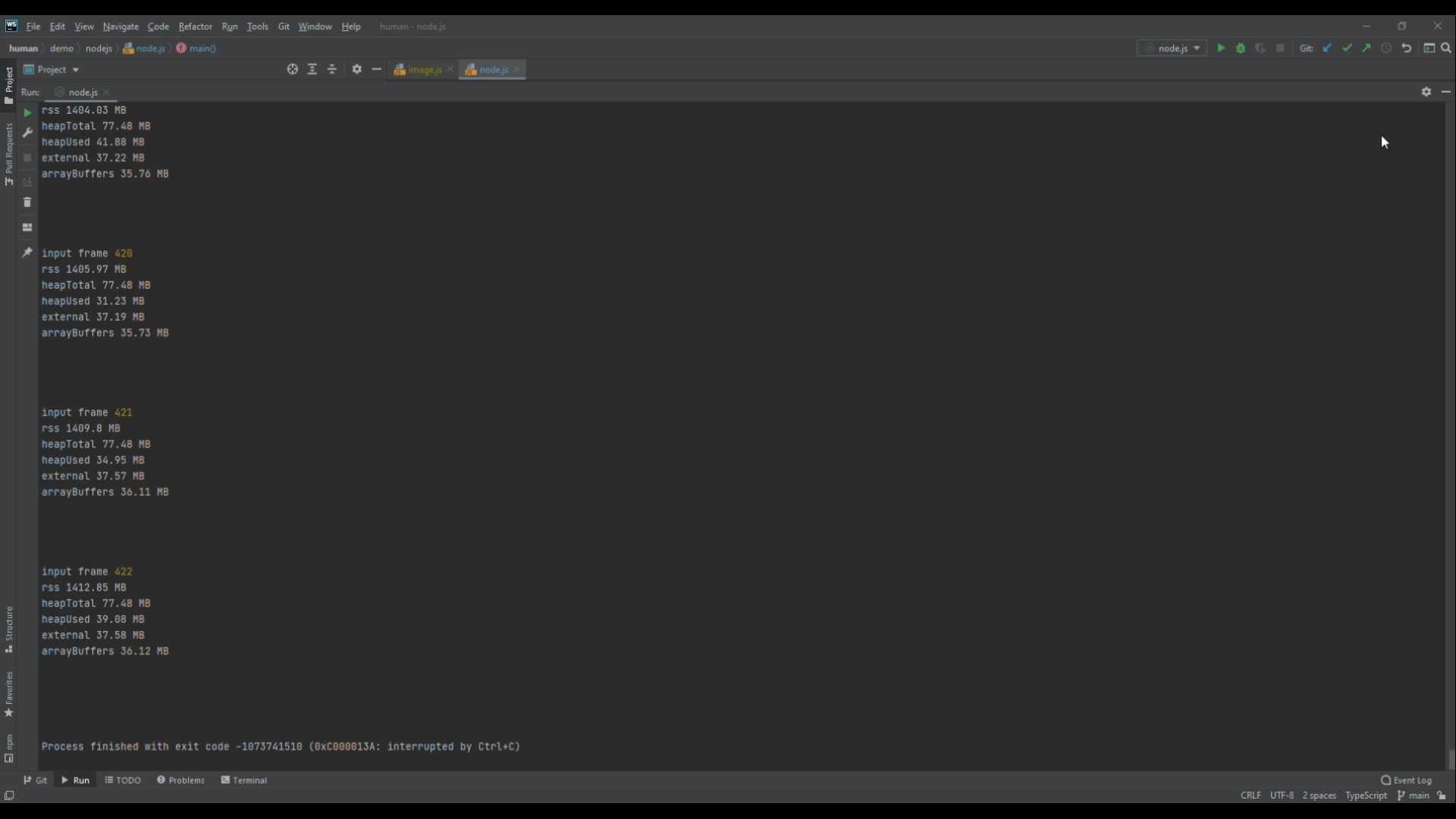Screen dimensions: 1456x819
Task: Rerun node.js with the green play arrow
Action: [x=27, y=112]
